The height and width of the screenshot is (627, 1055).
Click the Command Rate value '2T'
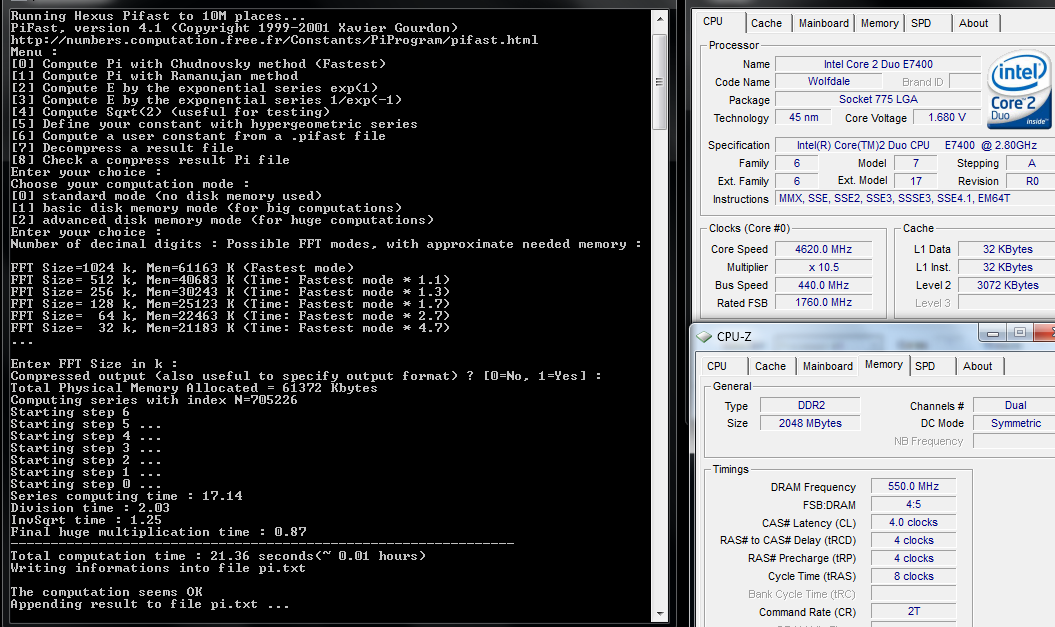pos(913,612)
